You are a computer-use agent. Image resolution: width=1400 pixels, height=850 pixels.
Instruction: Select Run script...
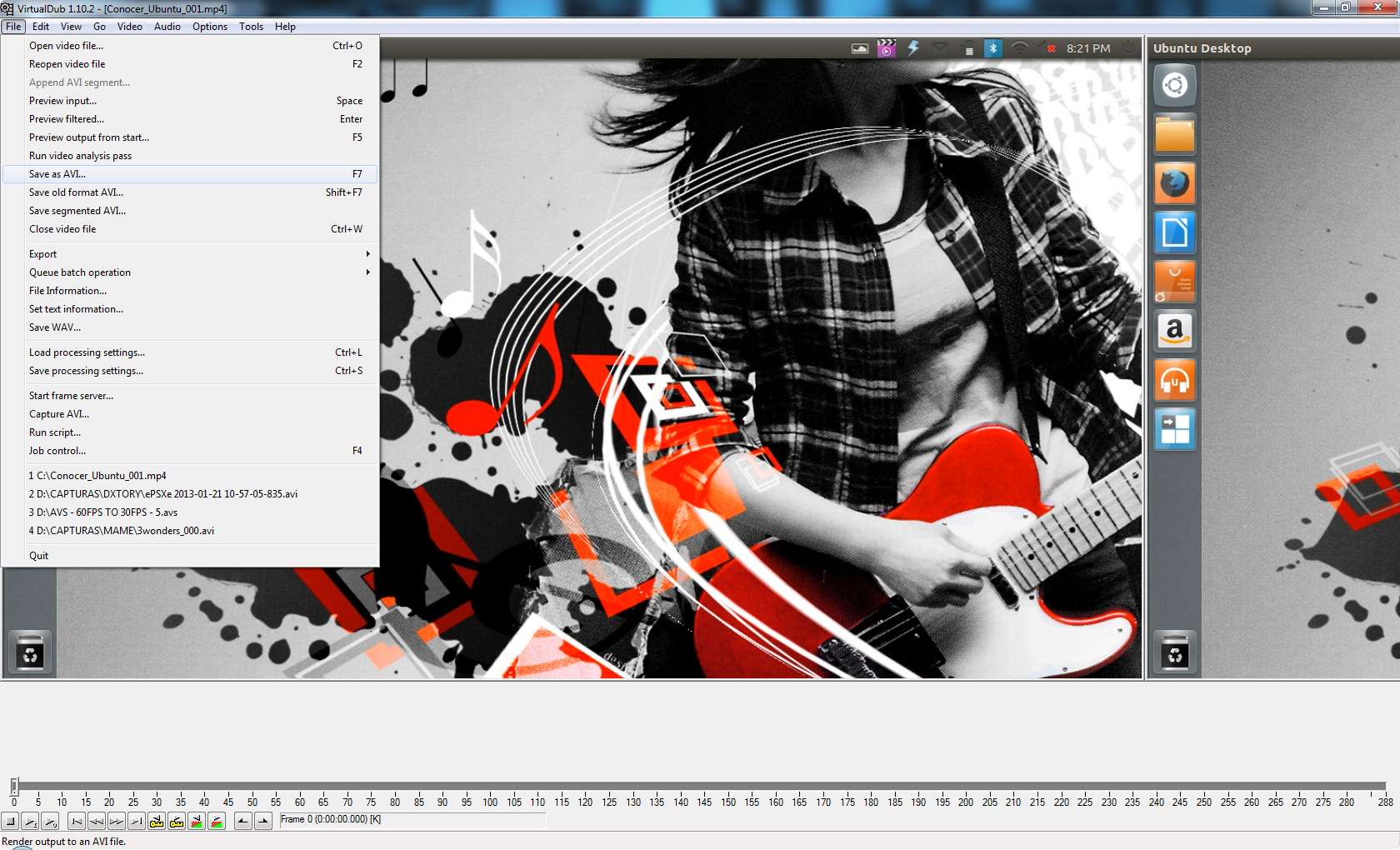tap(190, 432)
